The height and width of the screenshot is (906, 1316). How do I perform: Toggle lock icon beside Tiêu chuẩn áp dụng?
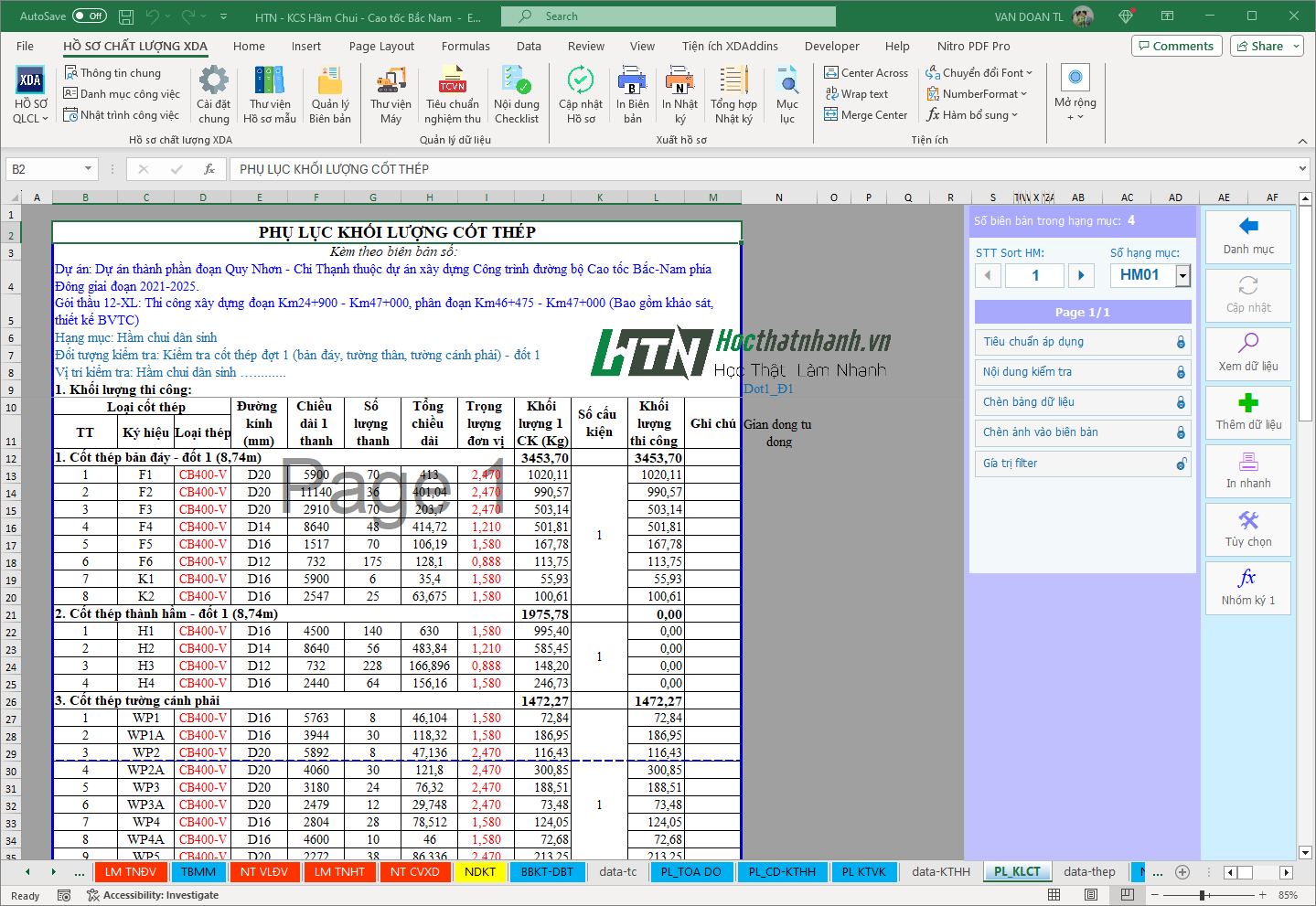click(1181, 342)
